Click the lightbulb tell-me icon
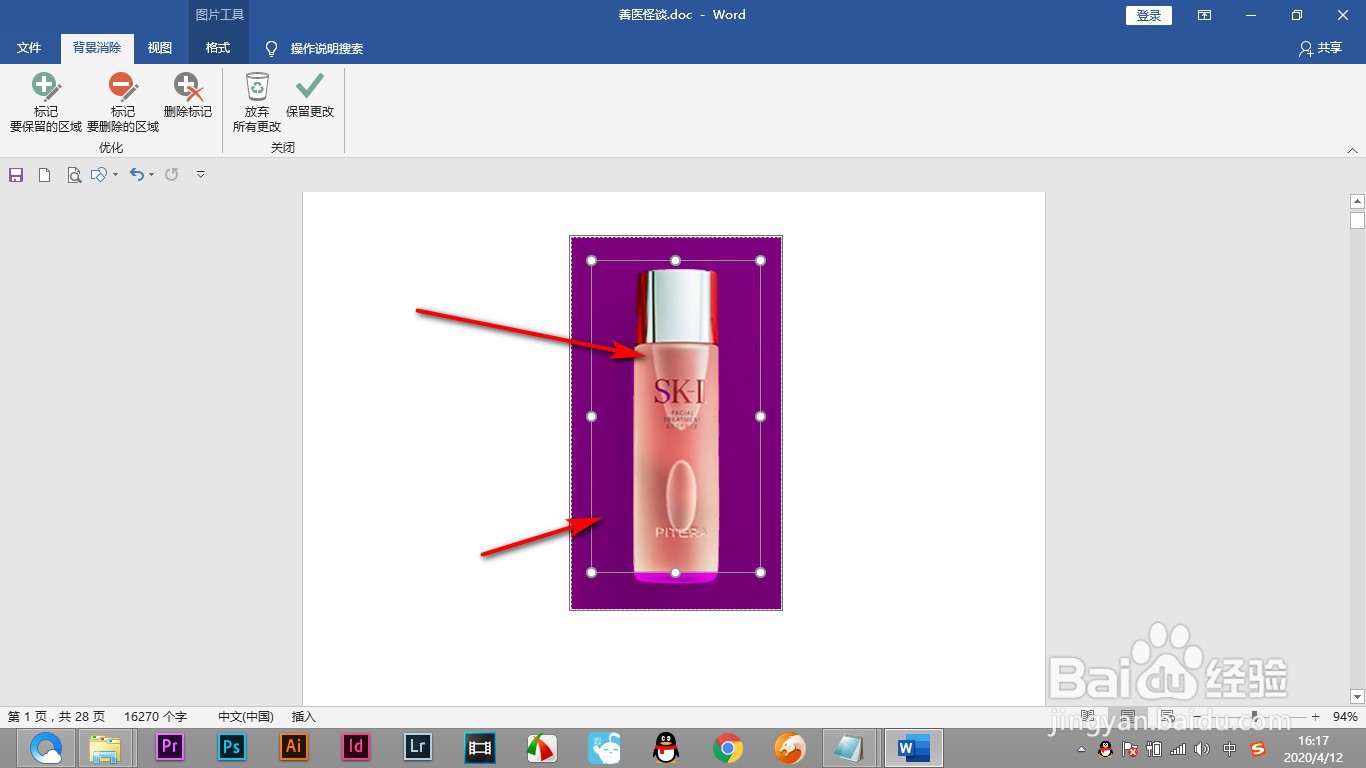The height and width of the screenshot is (768, 1366). pos(271,48)
